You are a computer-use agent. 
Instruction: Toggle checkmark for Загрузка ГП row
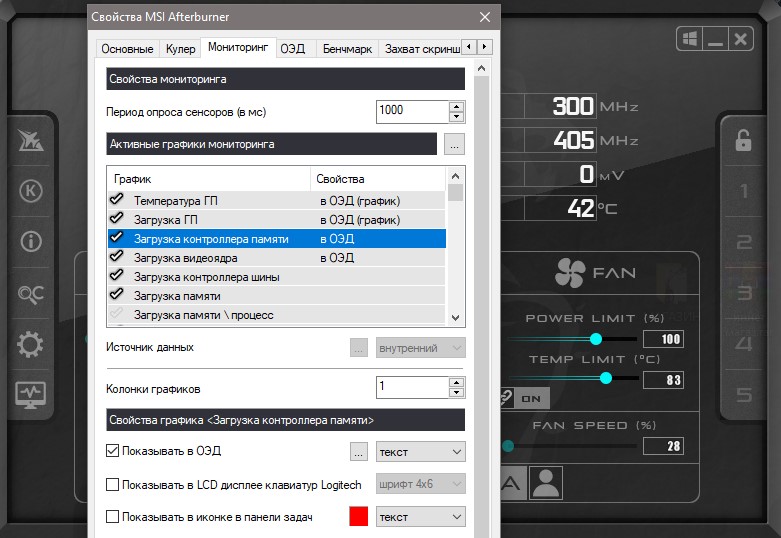point(117,218)
